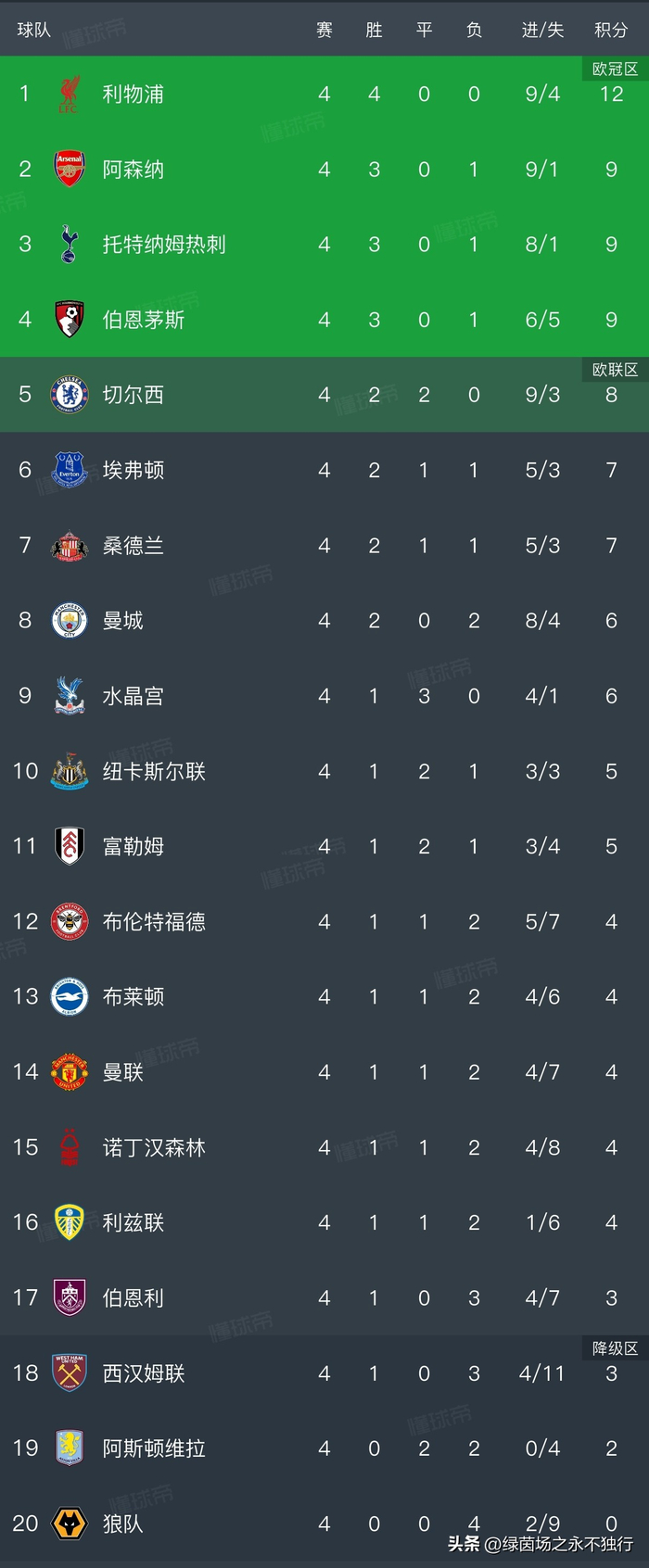The height and width of the screenshot is (1568, 649).
Task: Click the 进/失 goals column header
Action: (542, 30)
